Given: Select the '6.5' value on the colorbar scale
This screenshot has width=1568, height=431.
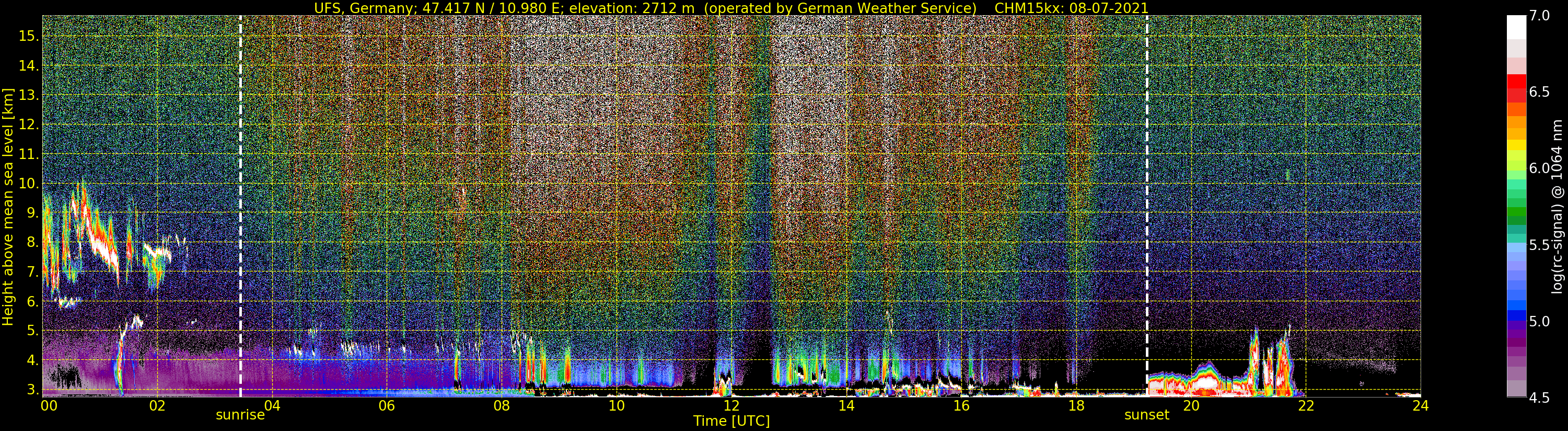Looking at the screenshot, I should point(1540,92).
